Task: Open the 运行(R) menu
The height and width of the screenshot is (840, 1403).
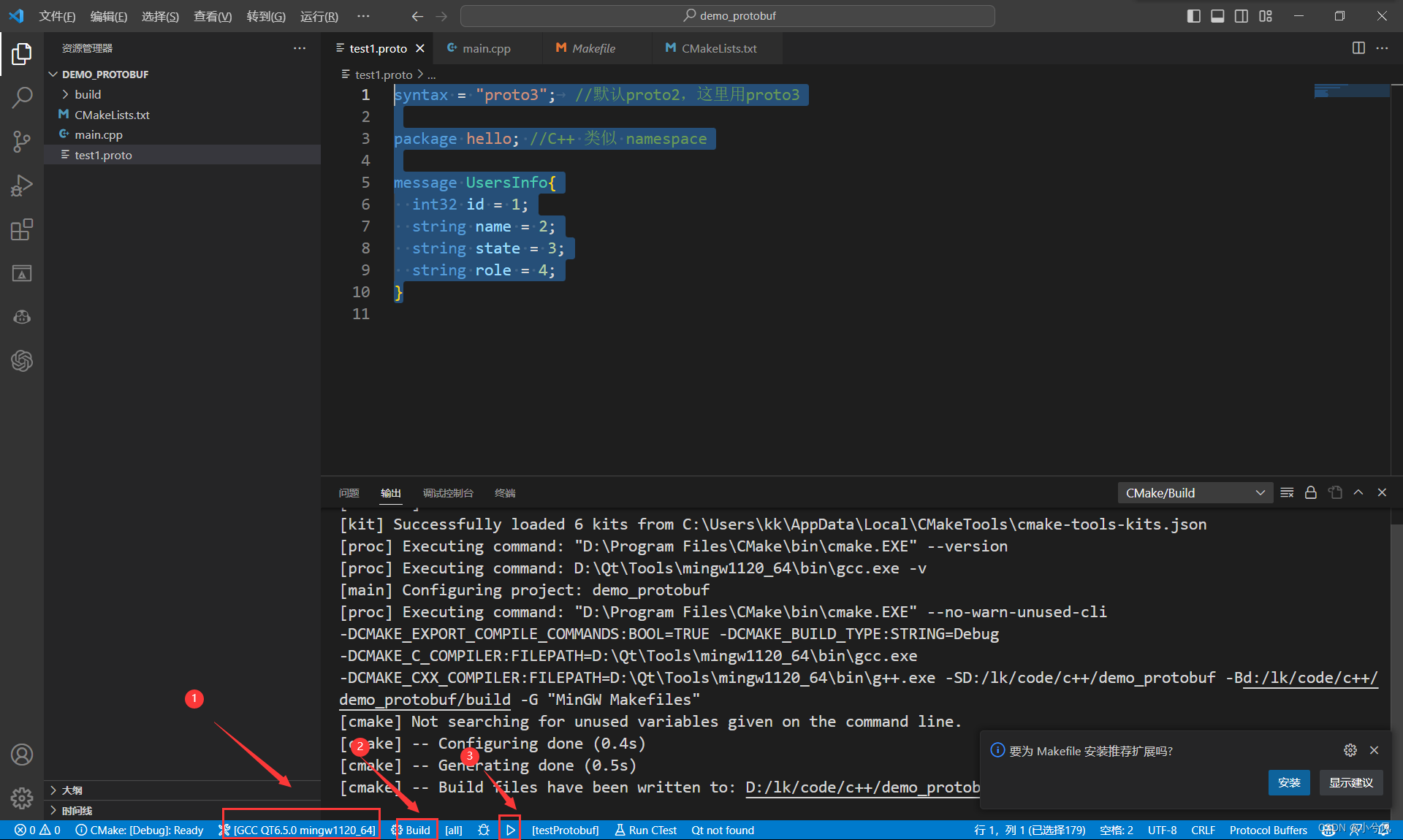Action: click(x=319, y=16)
